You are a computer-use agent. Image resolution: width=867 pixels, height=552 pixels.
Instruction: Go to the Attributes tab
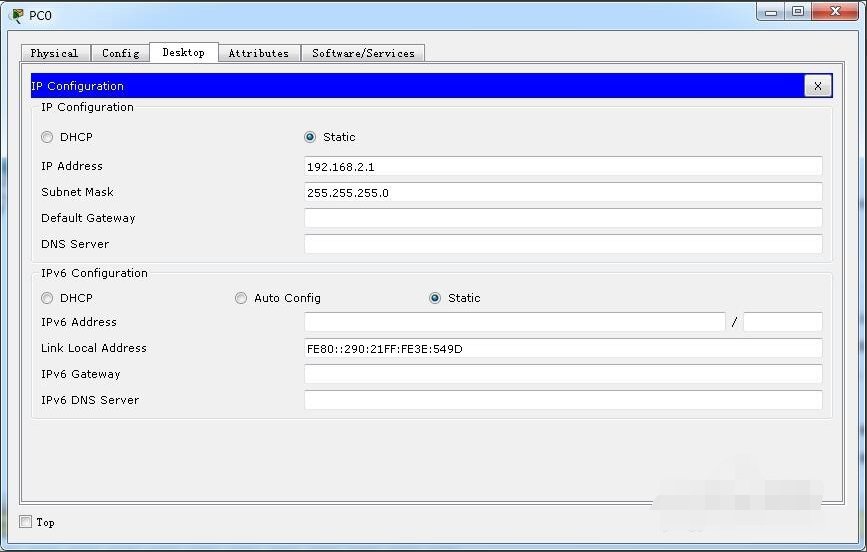258,53
